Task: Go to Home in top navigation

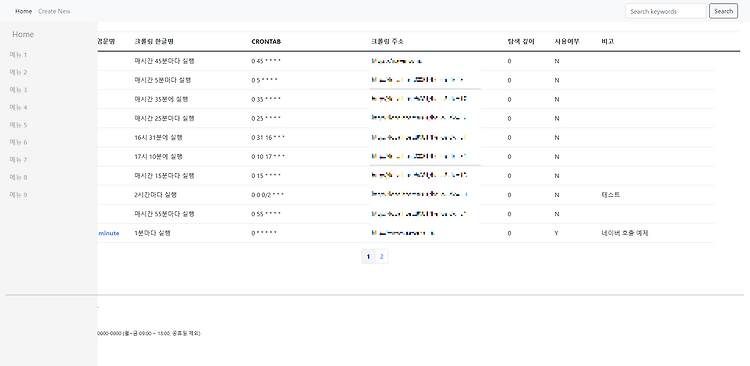Action: point(23,11)
